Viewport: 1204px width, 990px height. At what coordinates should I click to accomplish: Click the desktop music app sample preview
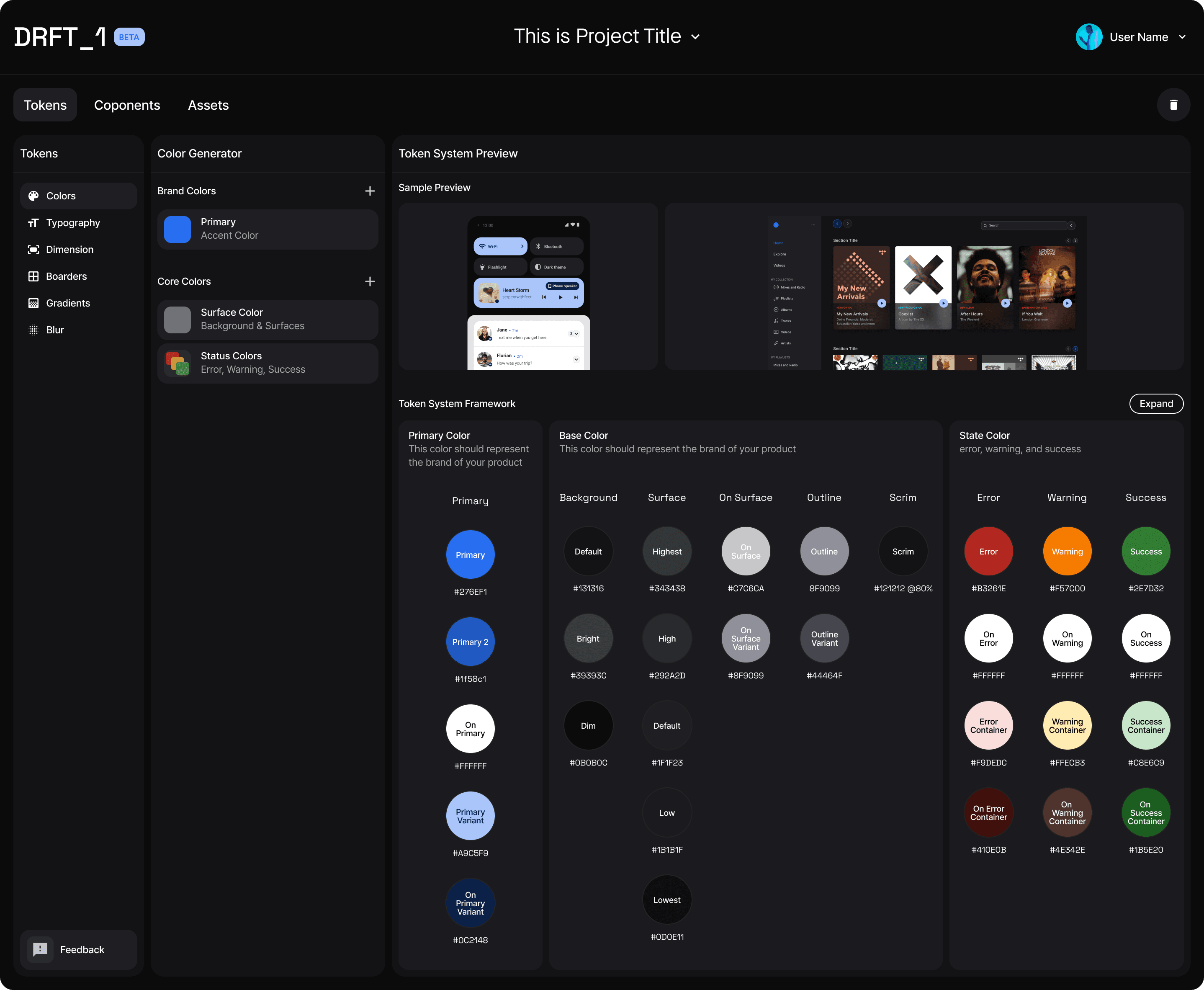click(x=924, y=286)
